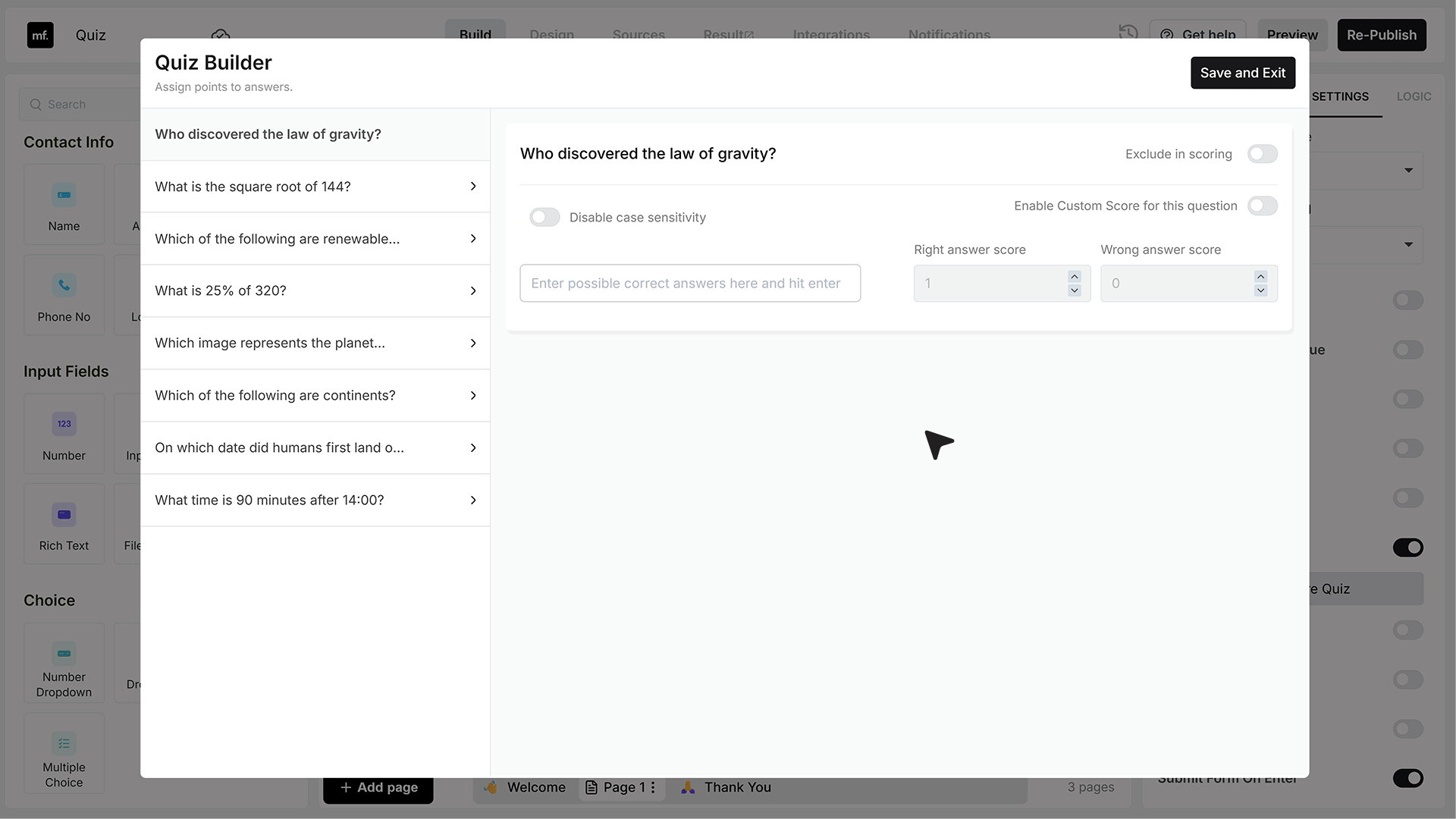The image size is (1456, 819).
Task: Click the Number Dropdown field icon
Action: [64, 653]
